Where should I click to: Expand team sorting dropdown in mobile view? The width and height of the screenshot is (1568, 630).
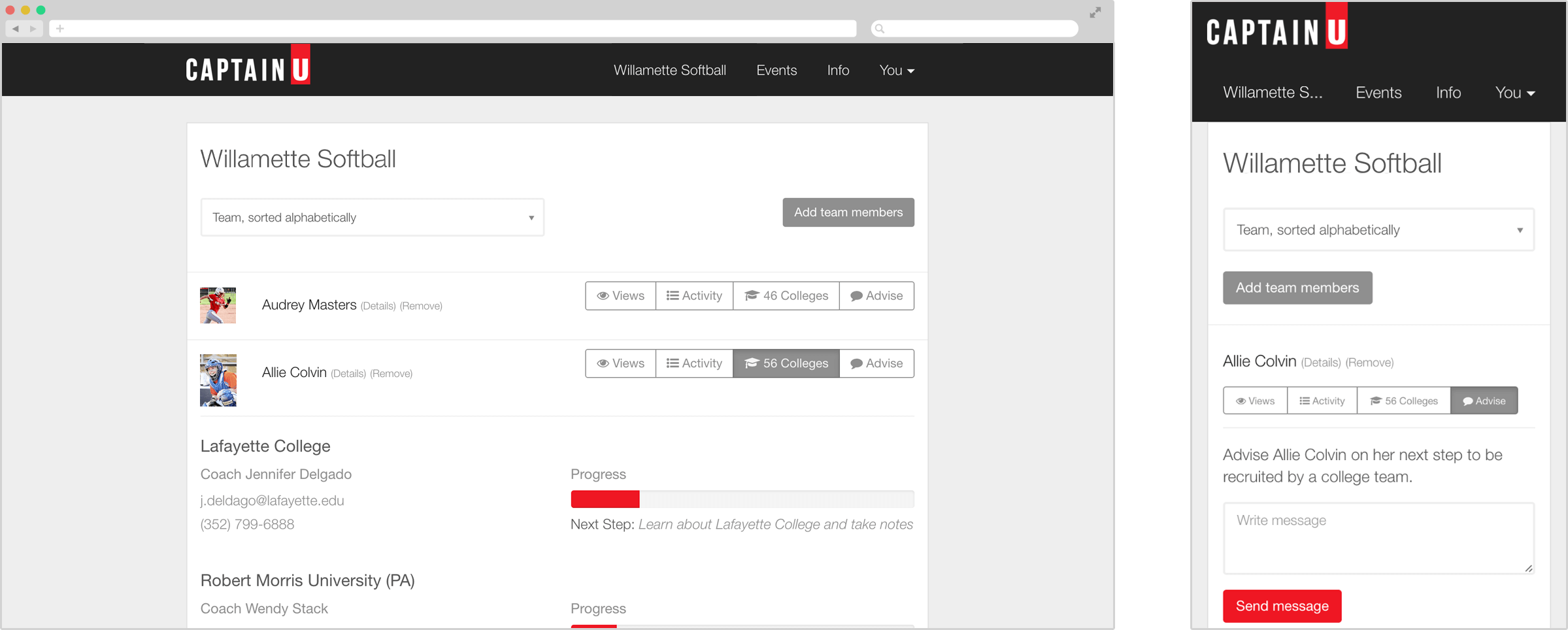(x=1378, y=230)
